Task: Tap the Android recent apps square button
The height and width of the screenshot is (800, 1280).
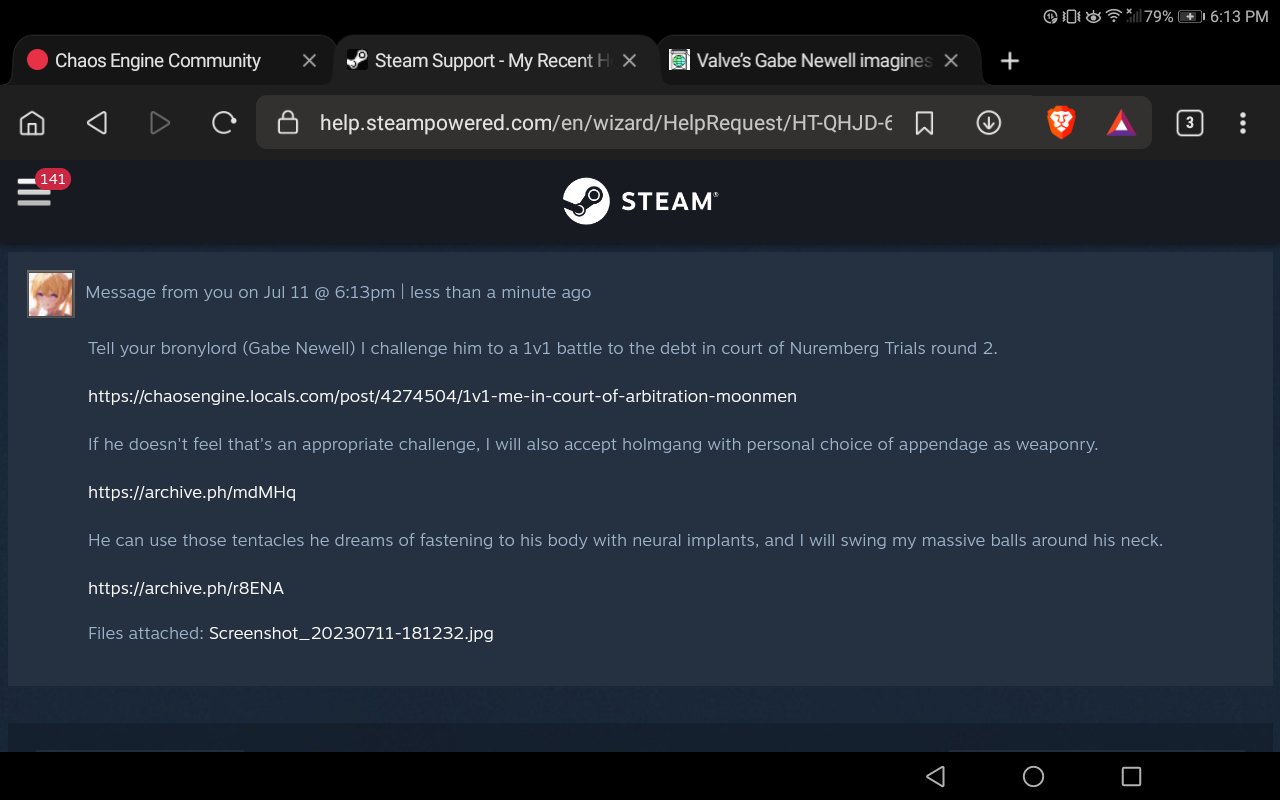Action: [1131, 776]
